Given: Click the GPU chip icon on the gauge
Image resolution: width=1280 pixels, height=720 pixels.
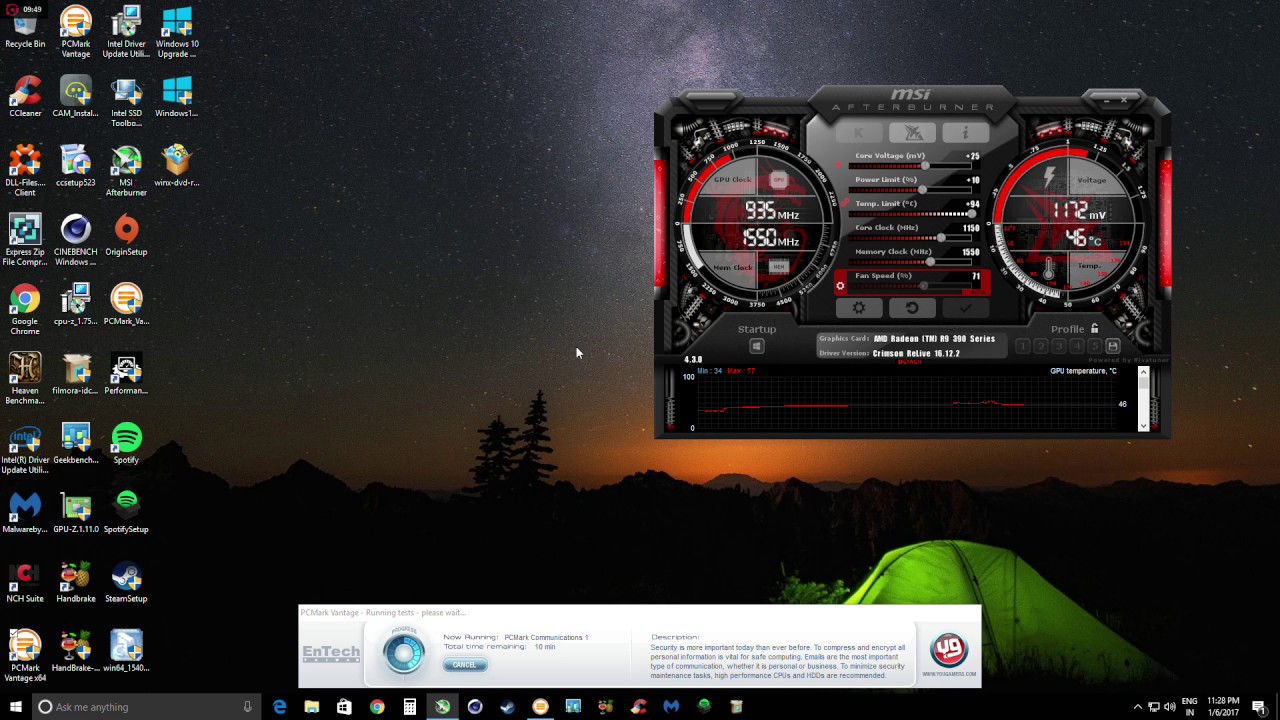Looking at the screenshot, I should pyautogui.click(x=779, y=180).
